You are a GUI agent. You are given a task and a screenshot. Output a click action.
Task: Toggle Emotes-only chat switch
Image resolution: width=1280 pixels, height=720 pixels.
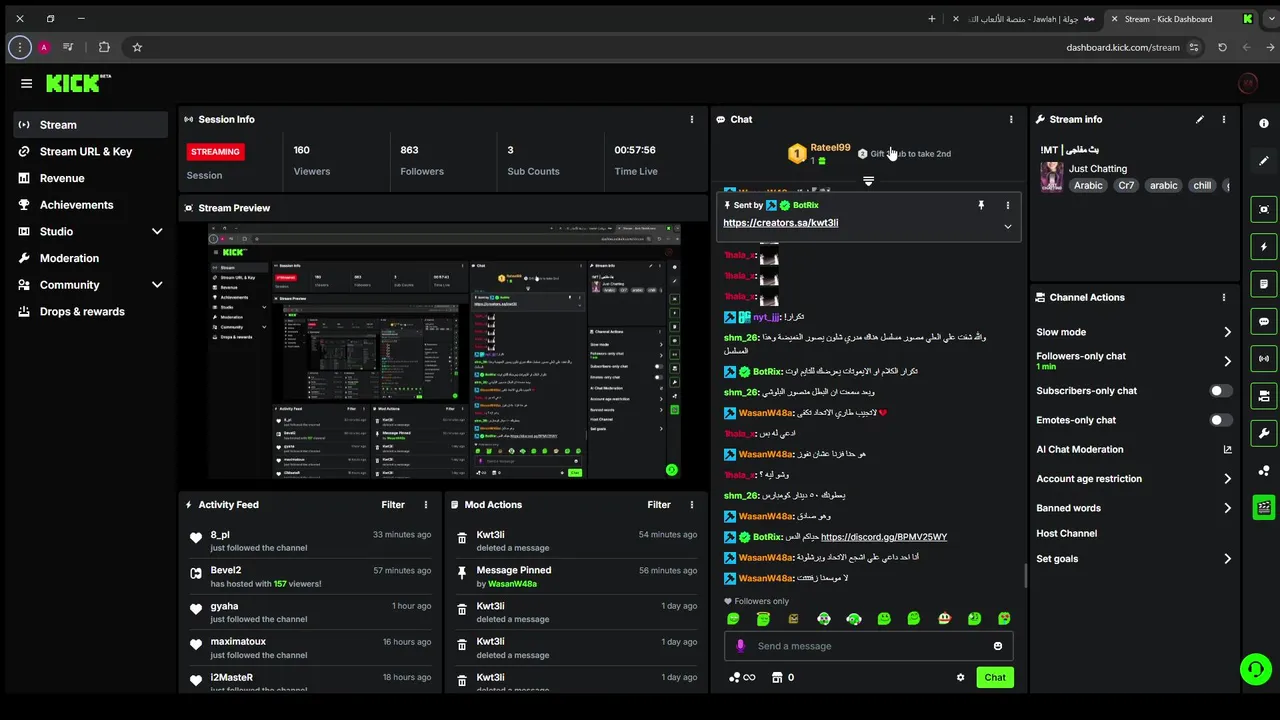pyautogui.click(x=1221, y=420)
